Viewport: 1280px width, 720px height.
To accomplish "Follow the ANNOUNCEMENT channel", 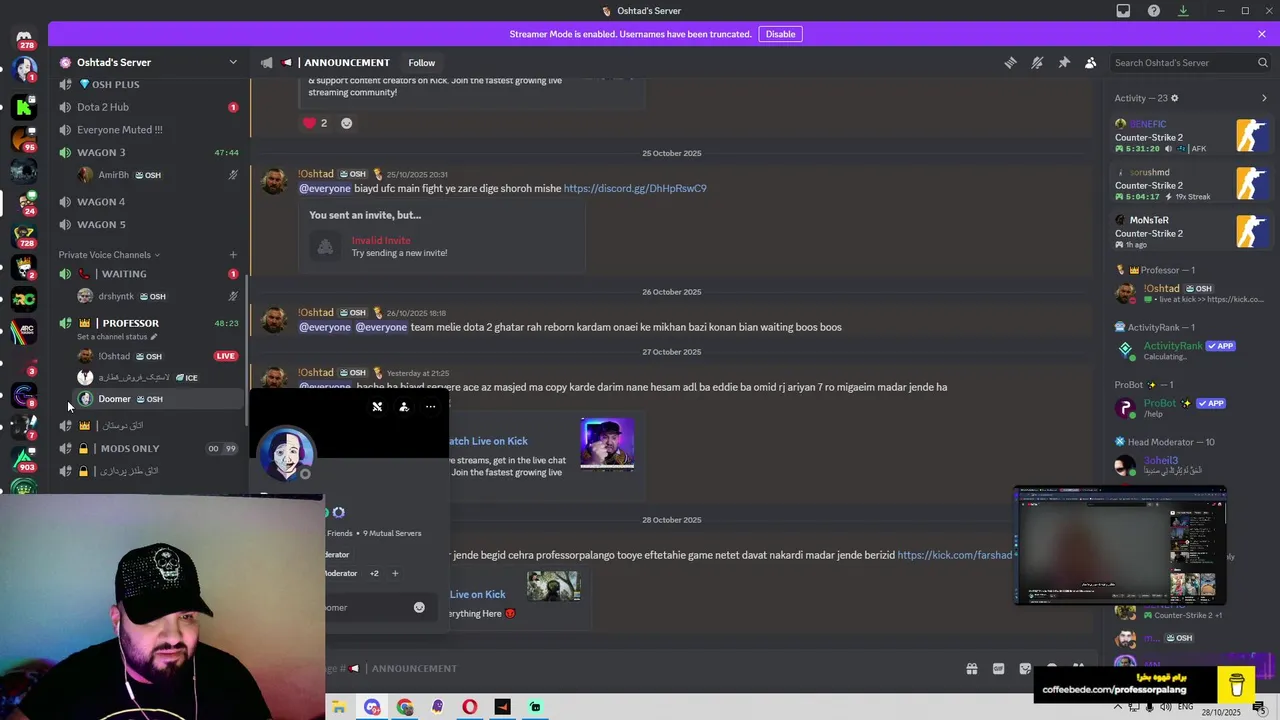I will tap(421, 62).
